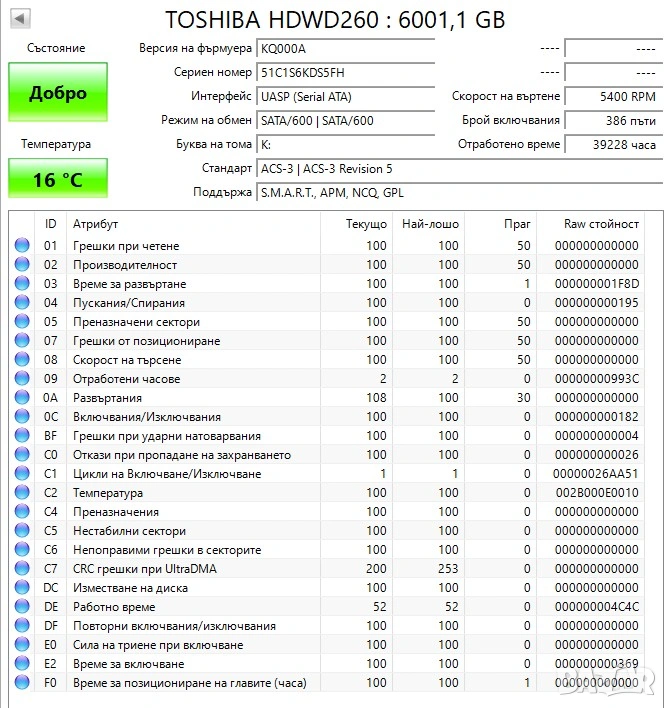This screenshot has width=667, height=708.
Task: Click status orb for Грешки при четене
Action: [22, 246]
